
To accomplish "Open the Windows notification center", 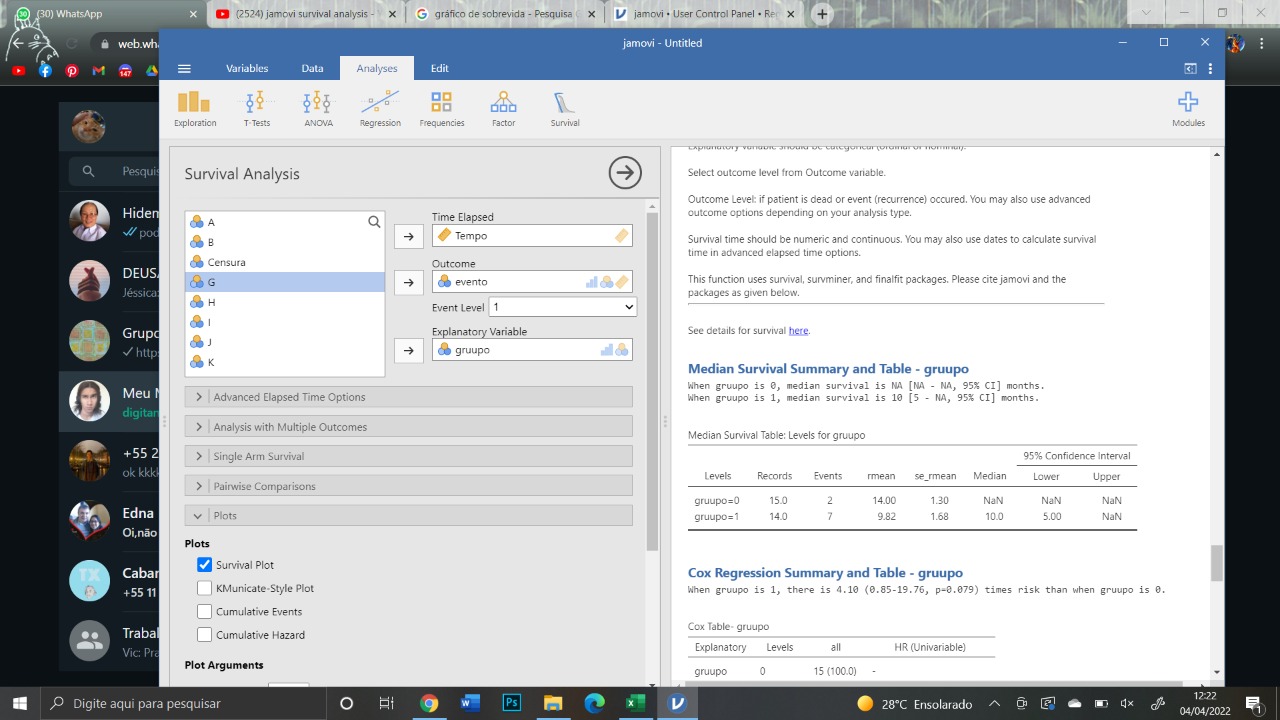I will click(x=1252, y=703).
